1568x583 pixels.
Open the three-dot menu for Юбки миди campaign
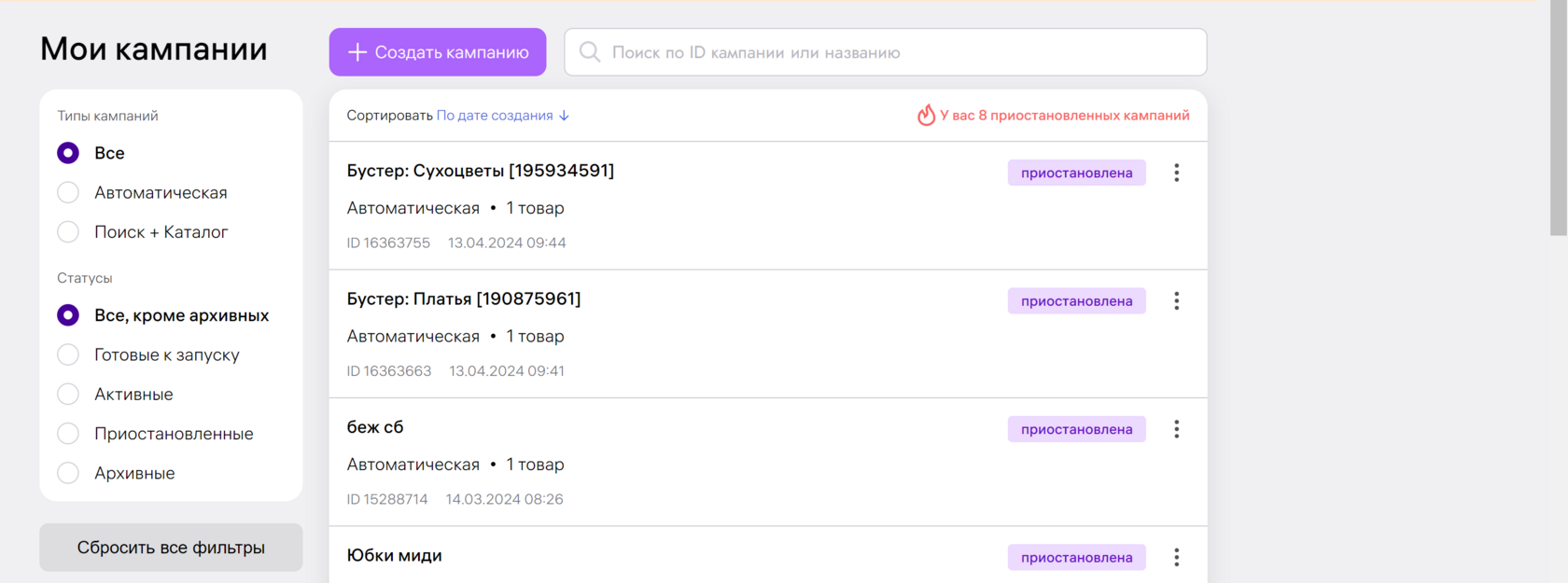point(1176,557)
